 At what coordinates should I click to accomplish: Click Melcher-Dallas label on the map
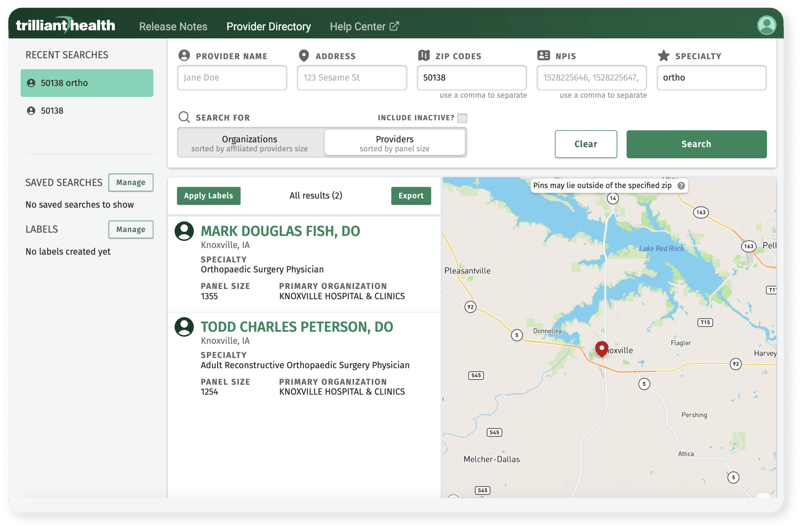pos(491,460)
